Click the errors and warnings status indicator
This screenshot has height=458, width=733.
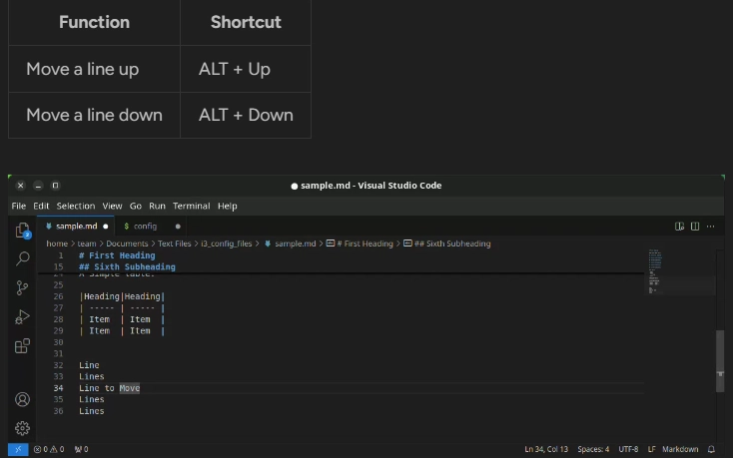pyautogui.click(x=48, y=449)
